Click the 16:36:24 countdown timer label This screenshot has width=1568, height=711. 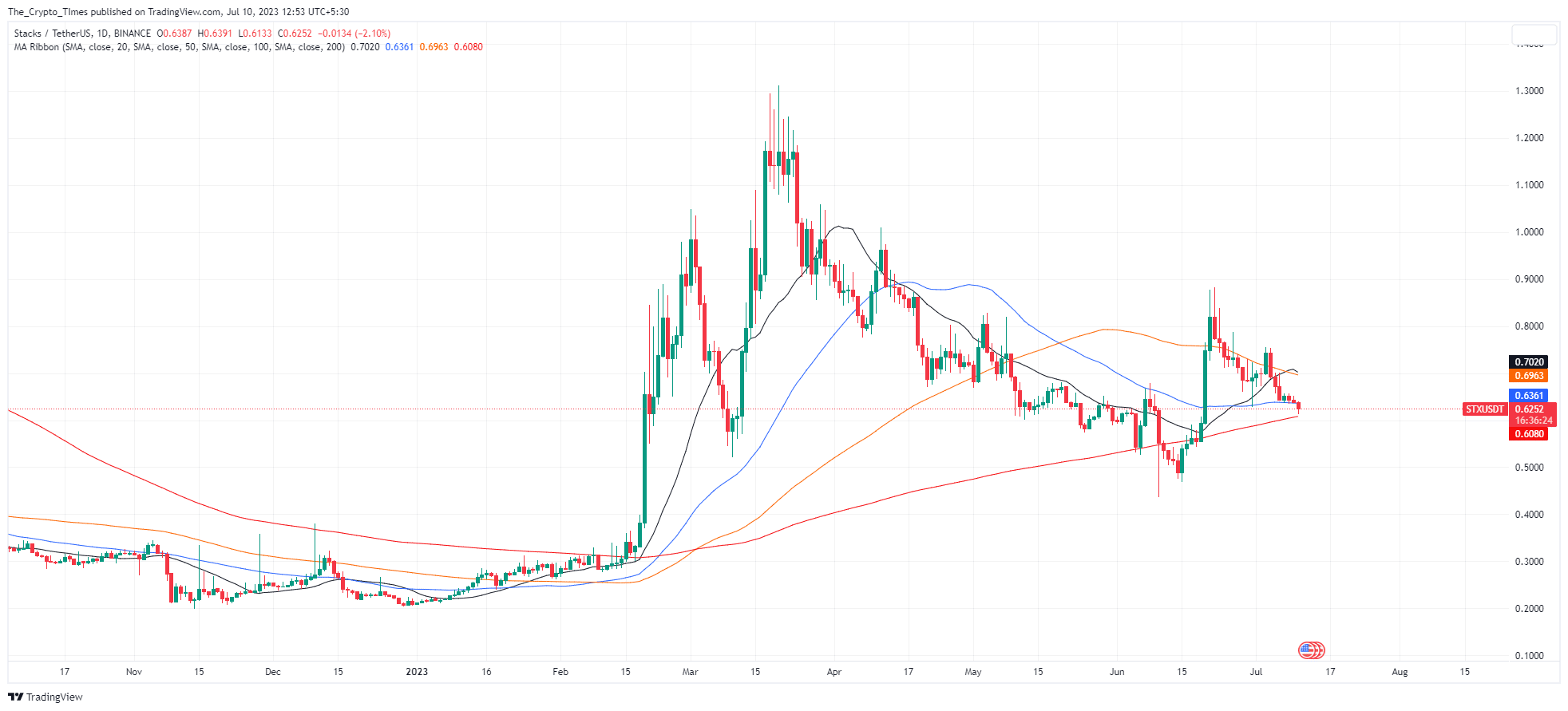point(1533,421)
